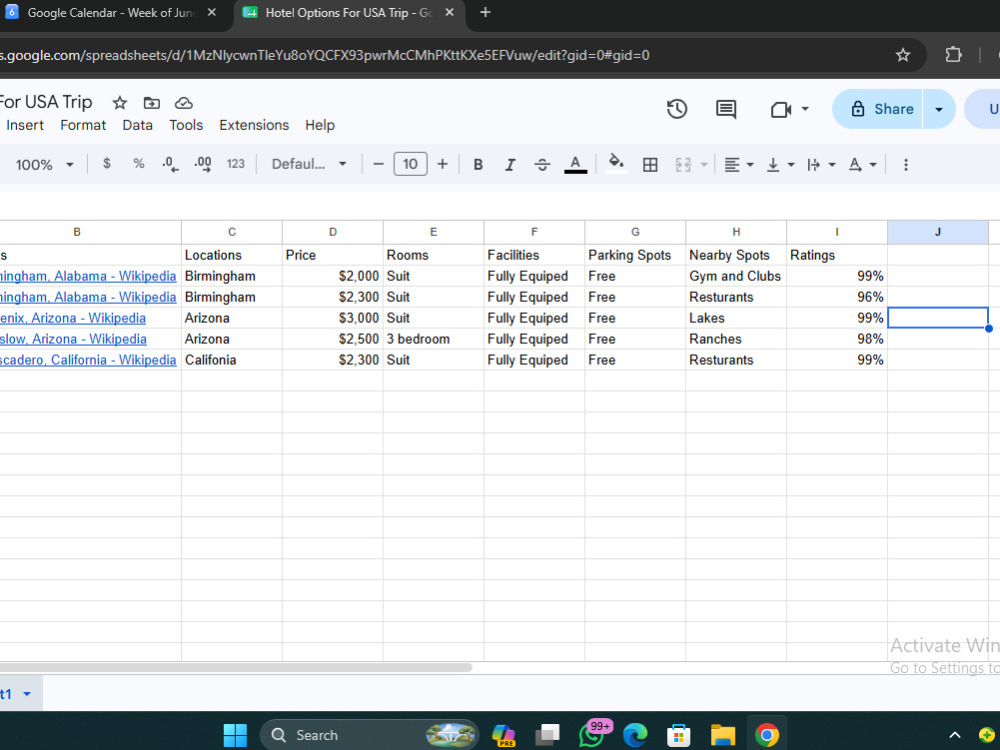Toggle strikethrough formatting
This screenshot has height=750, width=1000.
(x=542, y=165)
